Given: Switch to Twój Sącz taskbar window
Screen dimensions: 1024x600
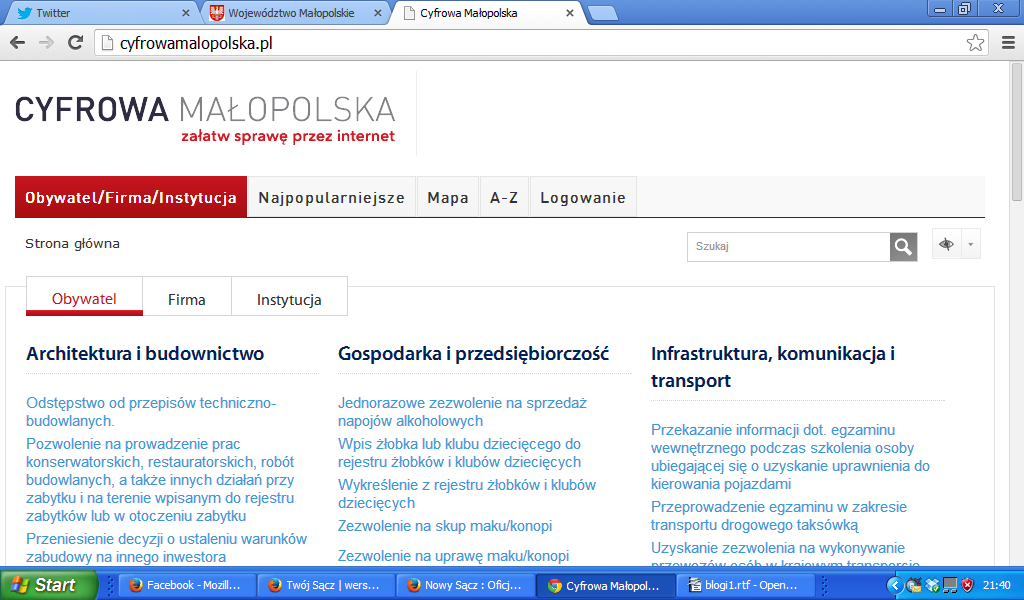Looking at the screenshot, I should click(327, 585).
